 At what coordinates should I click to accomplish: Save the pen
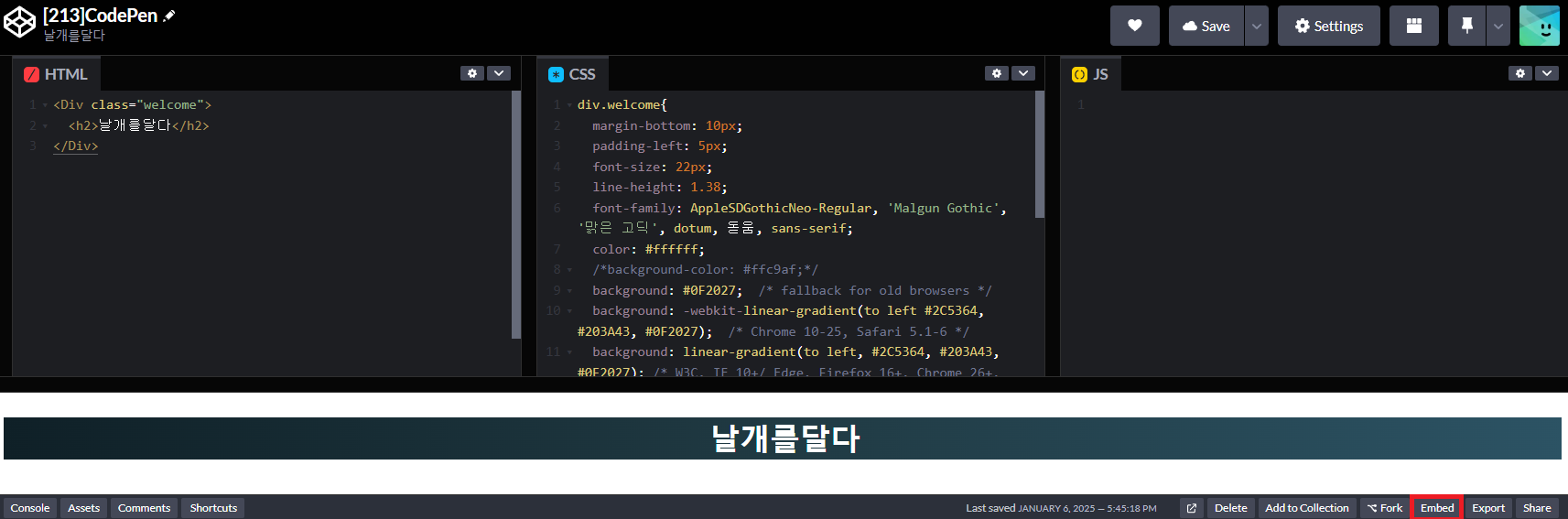pyautogui.click(x=1206, y=26)
